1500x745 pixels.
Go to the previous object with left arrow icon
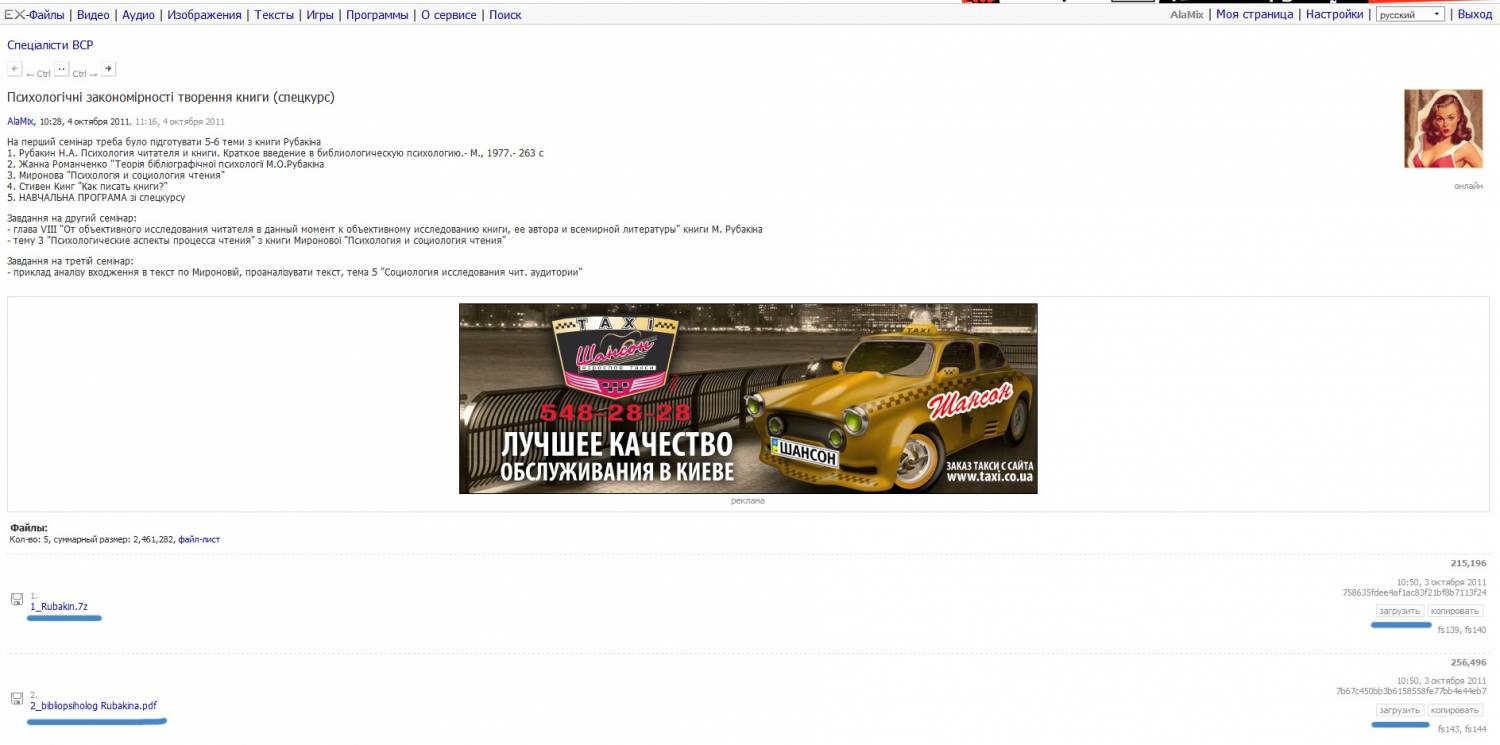tap(14, 68)
